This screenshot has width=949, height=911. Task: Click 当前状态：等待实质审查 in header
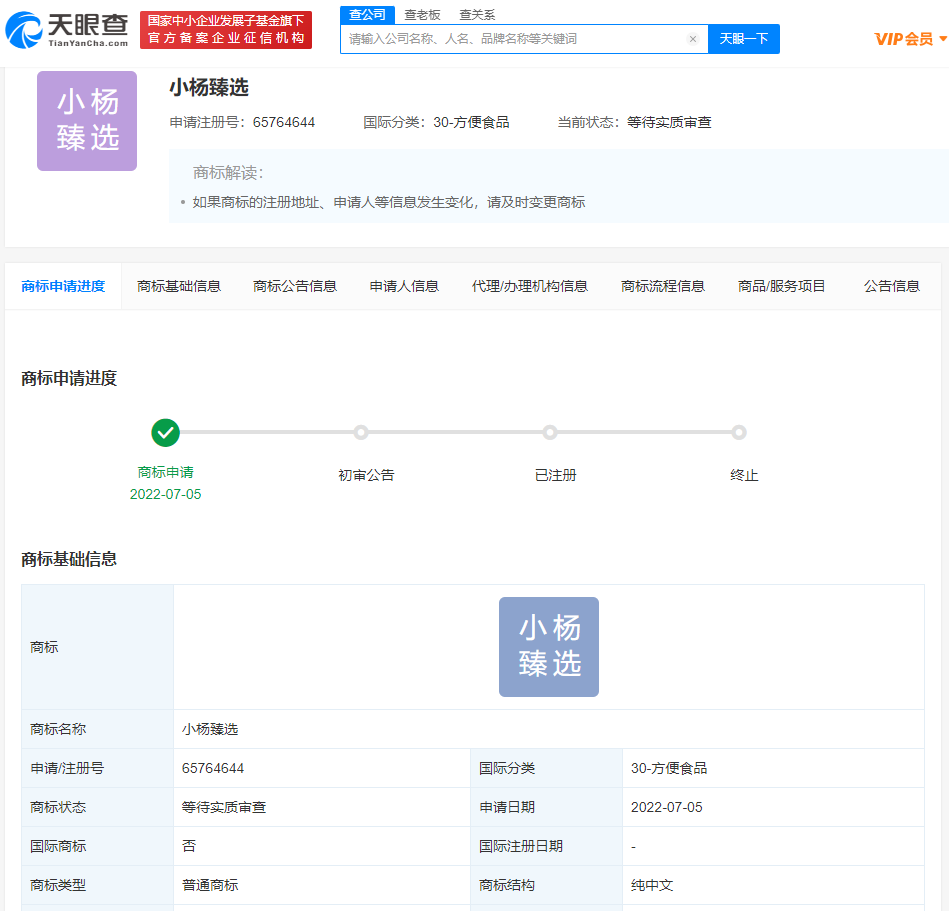tap(634, 122)
